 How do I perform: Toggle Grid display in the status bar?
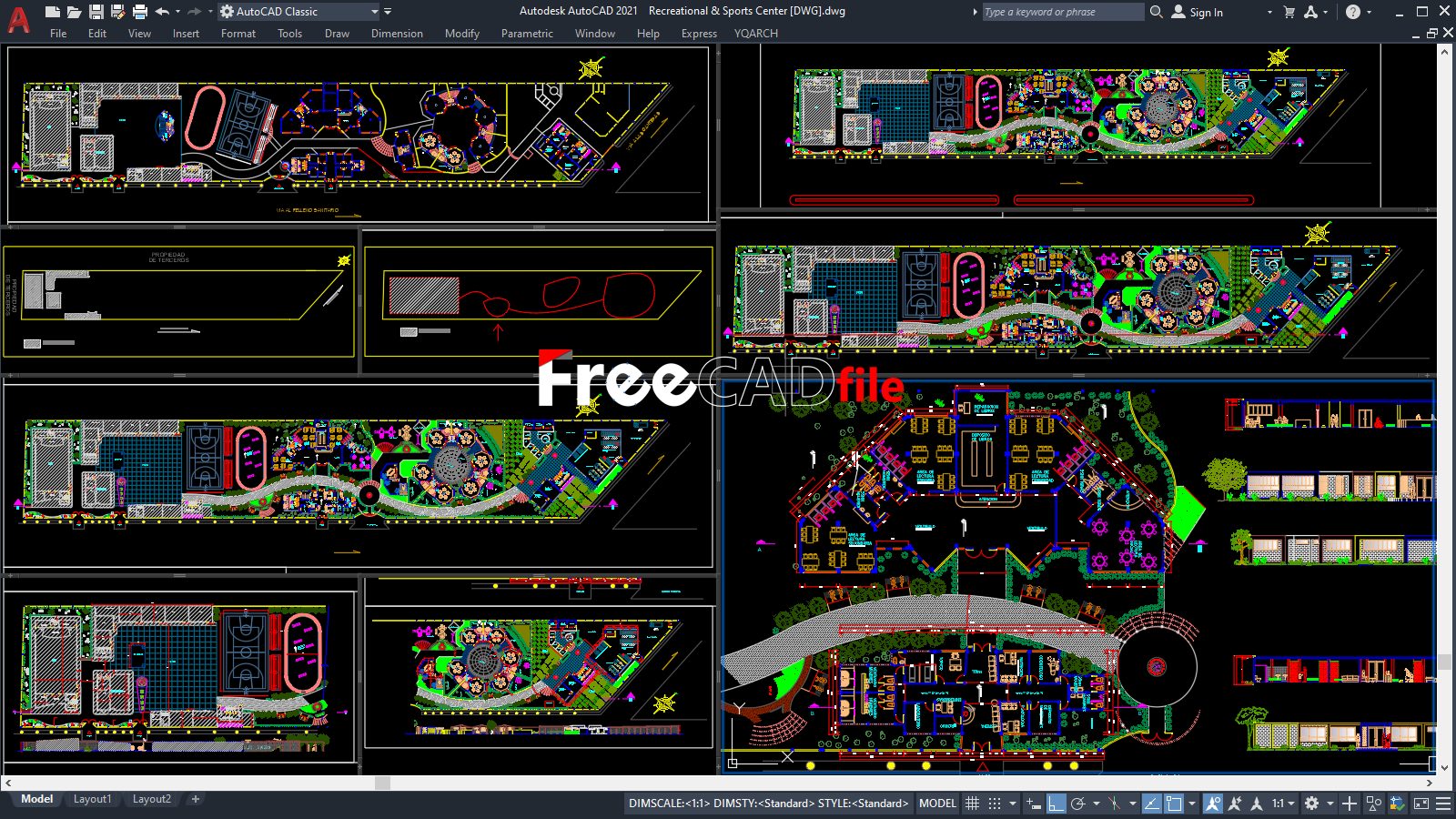973,804
